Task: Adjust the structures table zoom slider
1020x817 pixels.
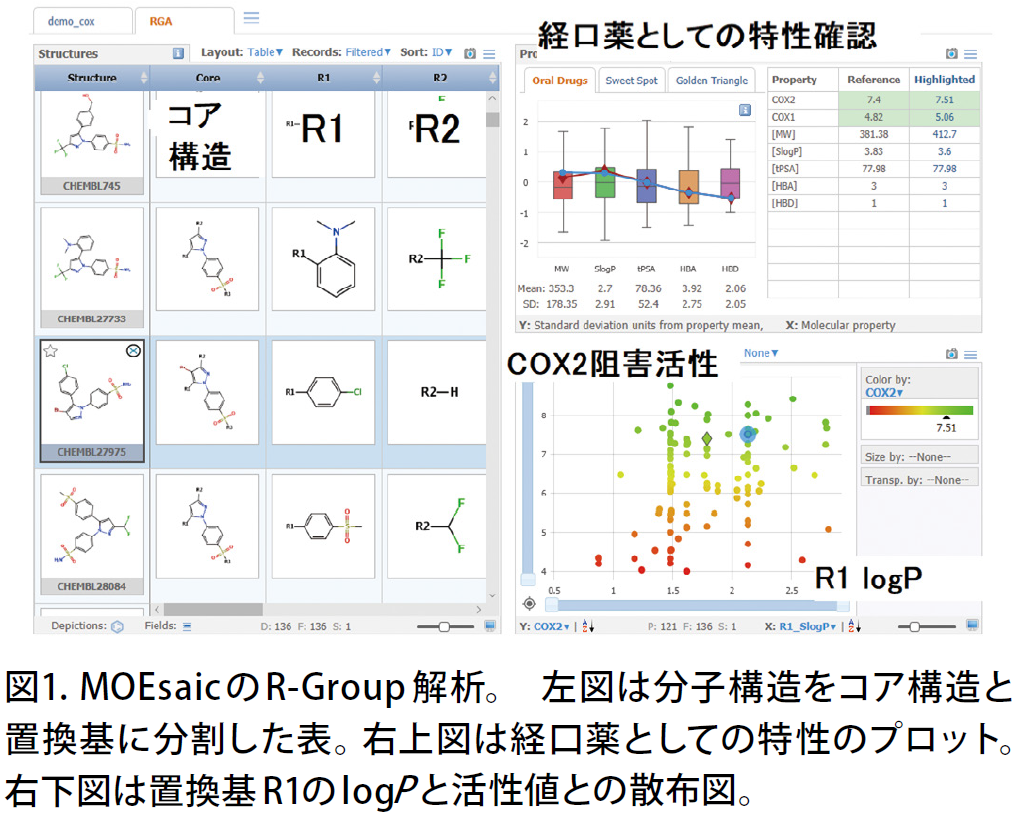Action: coord(444,626)
